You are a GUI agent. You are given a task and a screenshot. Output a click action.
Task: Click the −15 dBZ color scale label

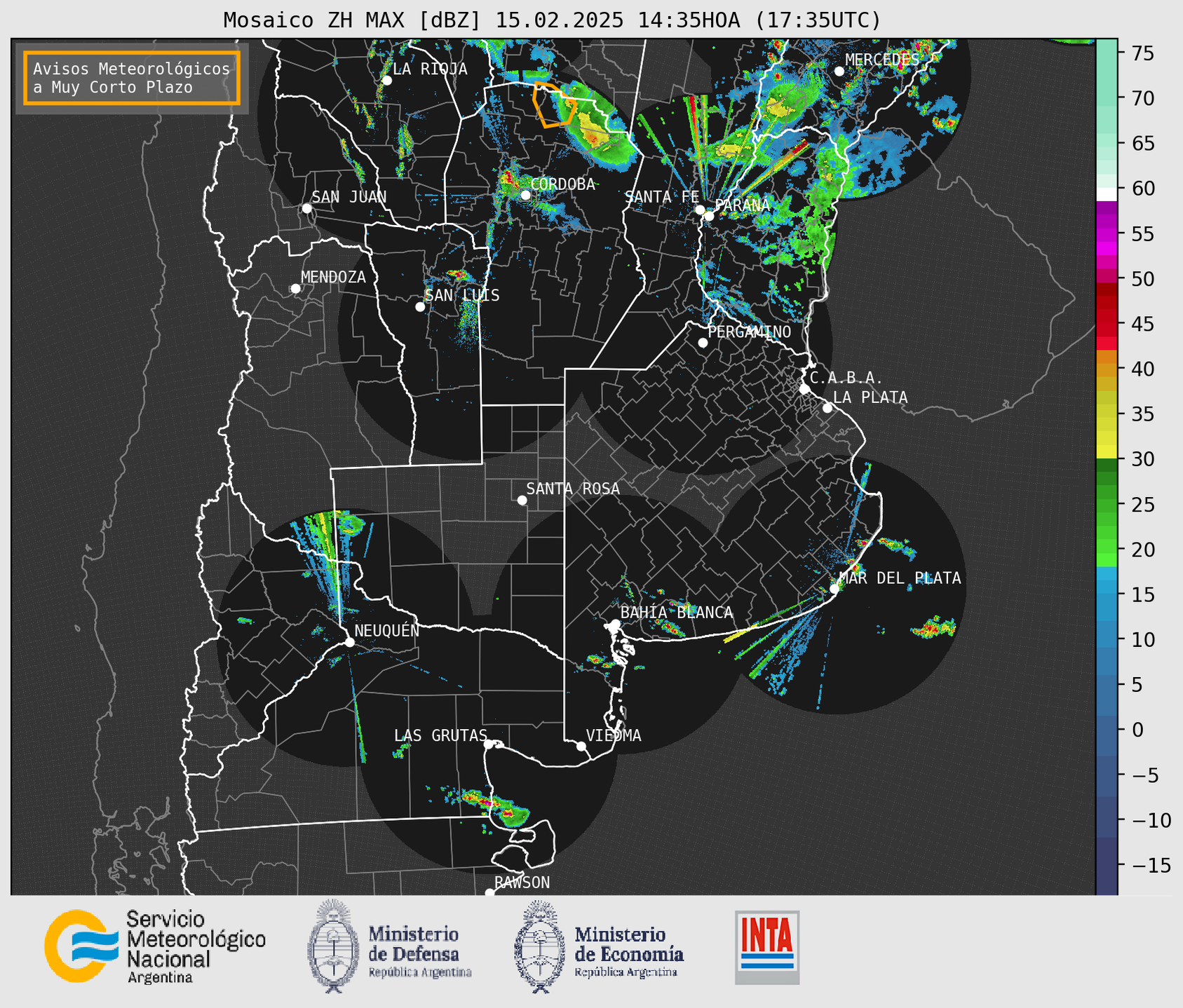[1150, 865]
